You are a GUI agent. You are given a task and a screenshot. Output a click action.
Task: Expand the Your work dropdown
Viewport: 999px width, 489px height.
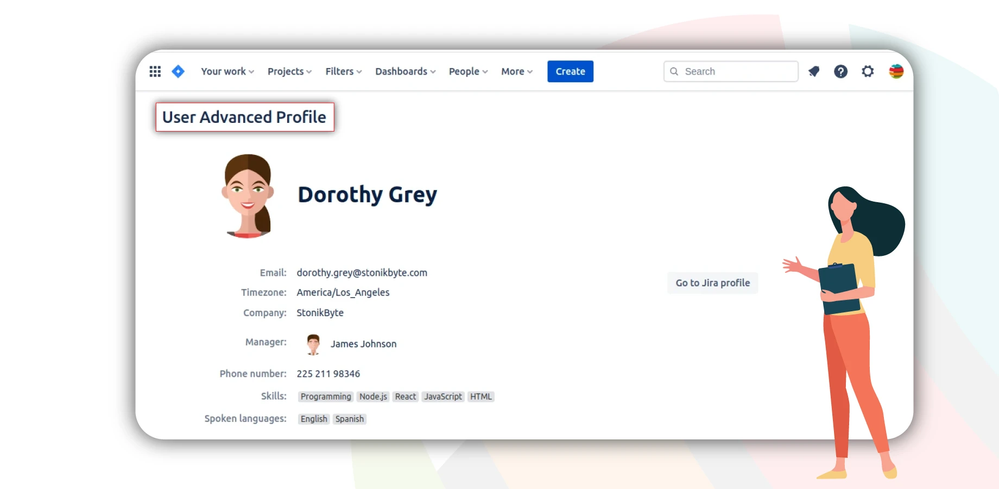(227, 71)
